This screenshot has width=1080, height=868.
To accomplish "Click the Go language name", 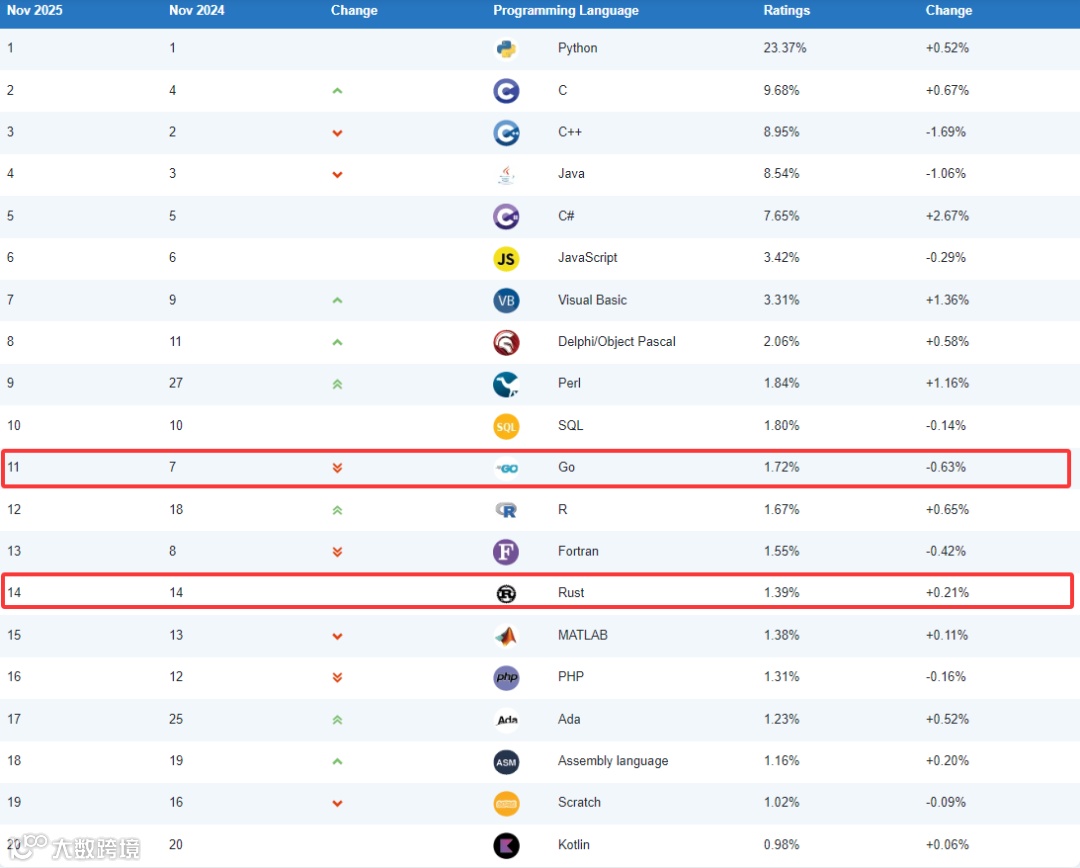I will [566, 467].
